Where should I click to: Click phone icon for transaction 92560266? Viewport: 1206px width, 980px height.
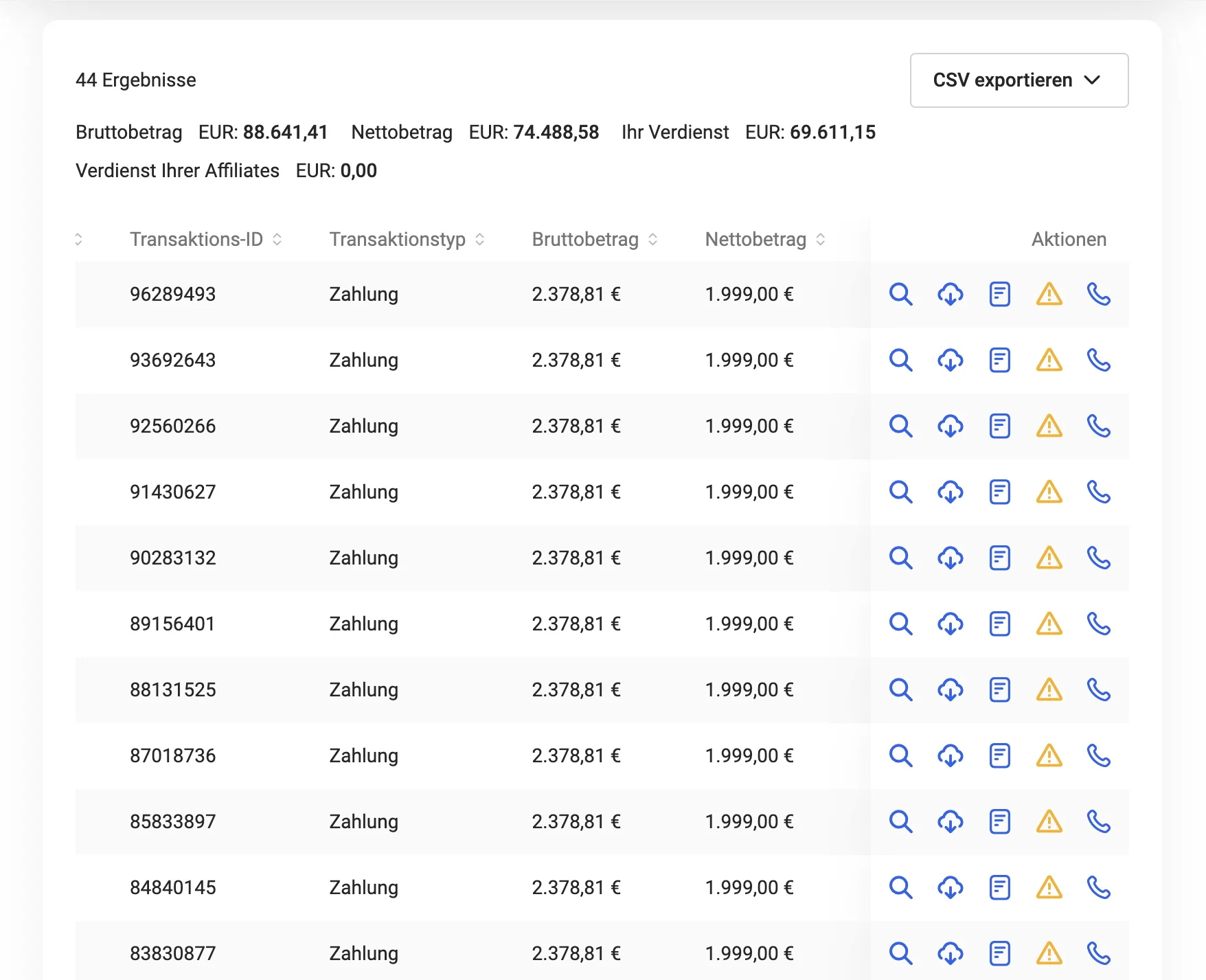[1098, 426]
